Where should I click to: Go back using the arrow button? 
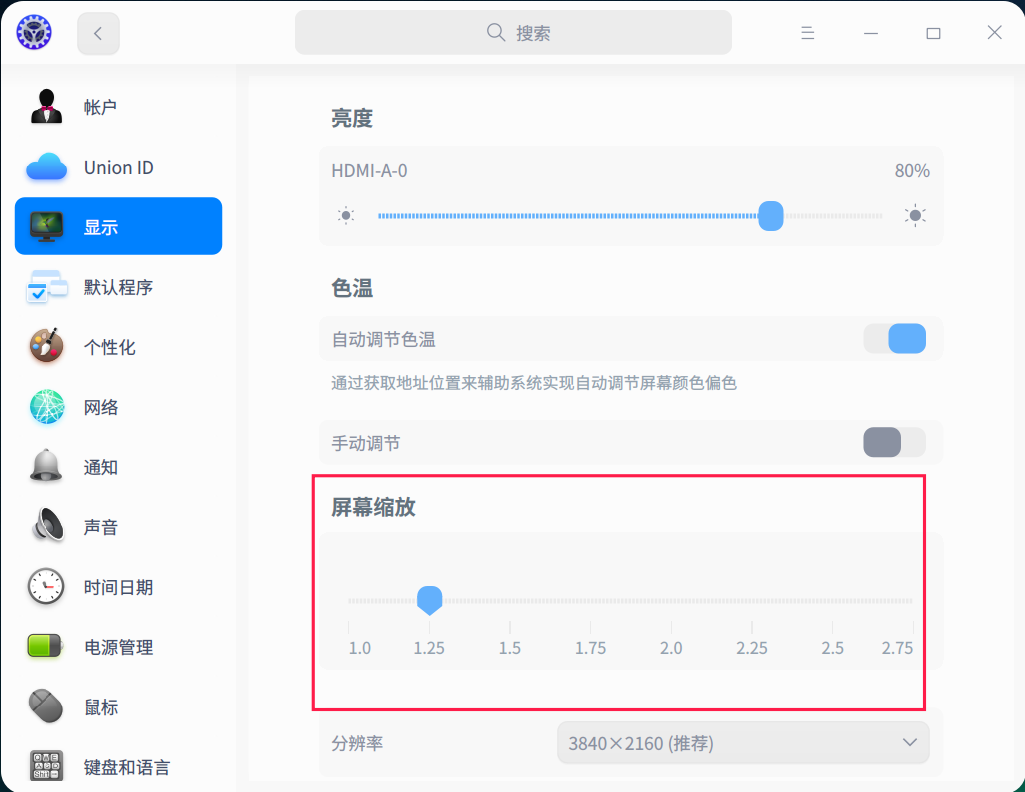pyautogui.click(x=98, y=33)
